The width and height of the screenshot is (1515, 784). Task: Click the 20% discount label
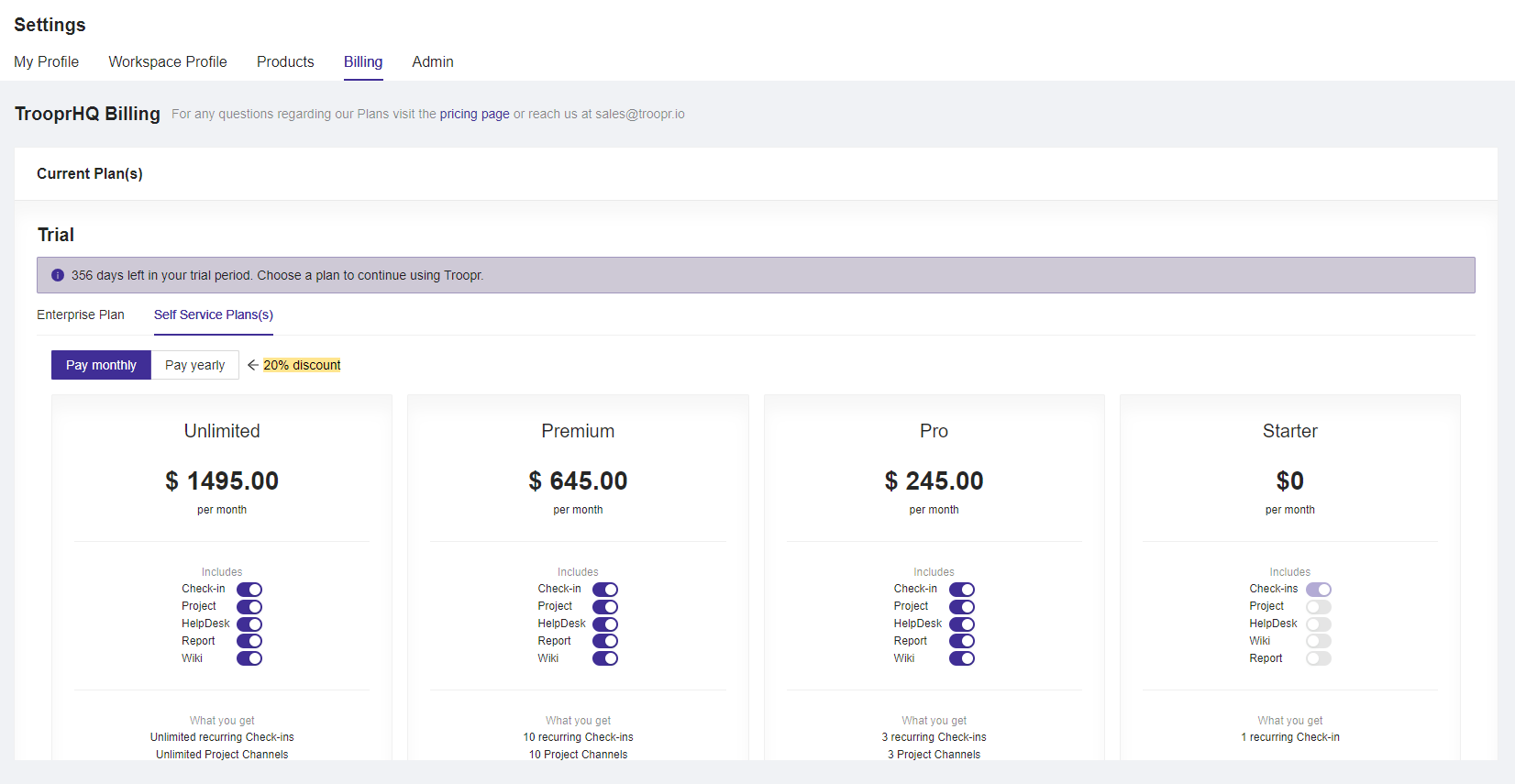point(302,365)
